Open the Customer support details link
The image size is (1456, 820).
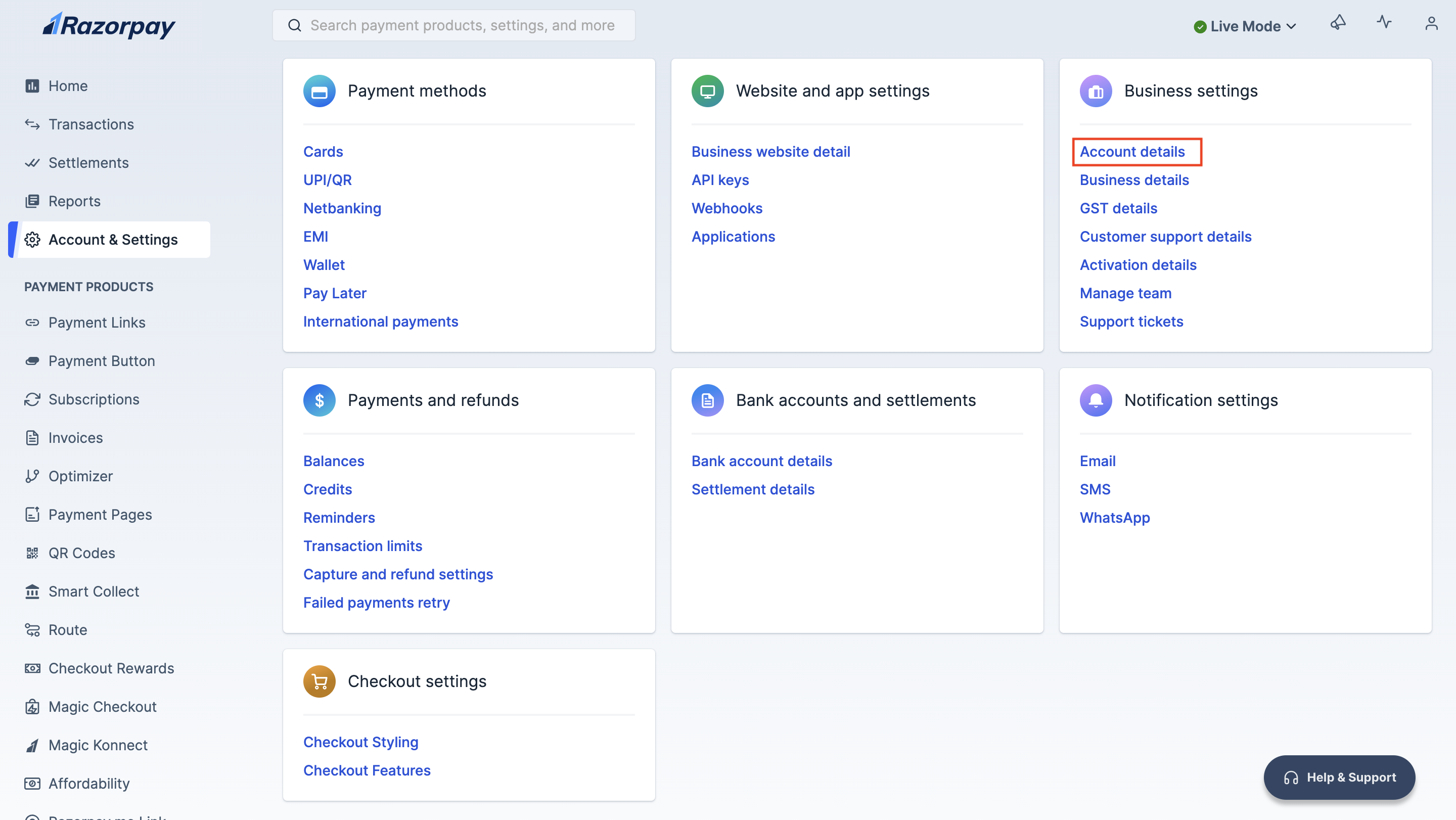[1166, 237]
